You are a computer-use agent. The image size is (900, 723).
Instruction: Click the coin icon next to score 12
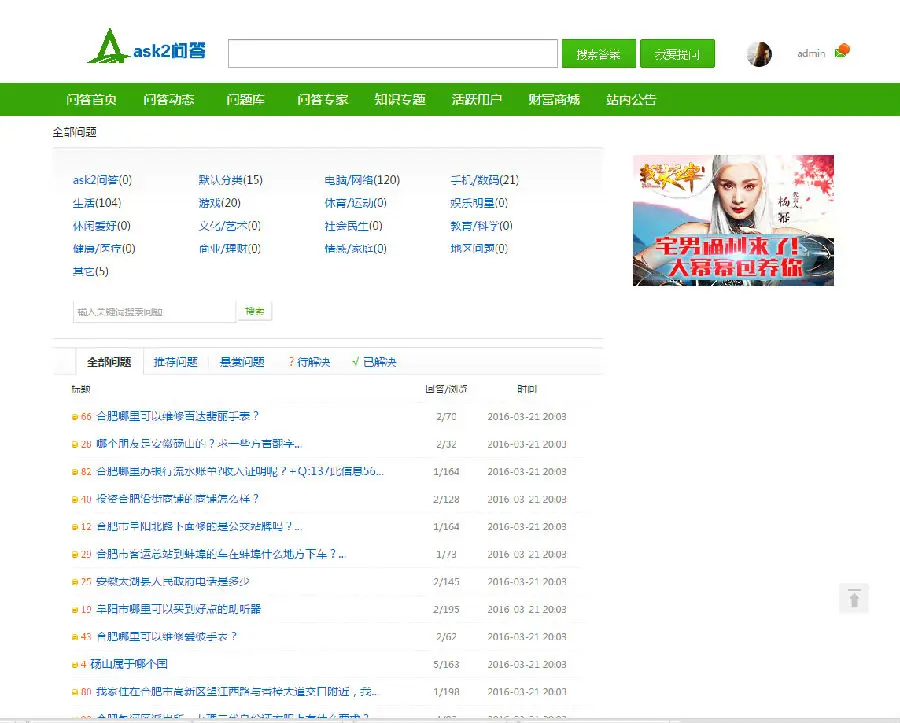75,527
